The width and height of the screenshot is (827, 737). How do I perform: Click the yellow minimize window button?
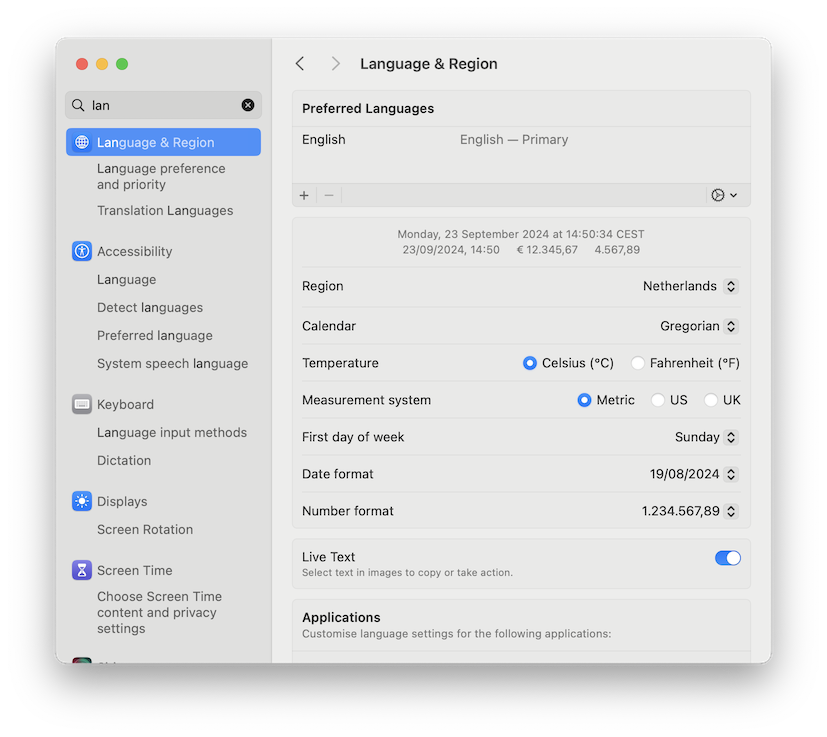pos(102,64)
